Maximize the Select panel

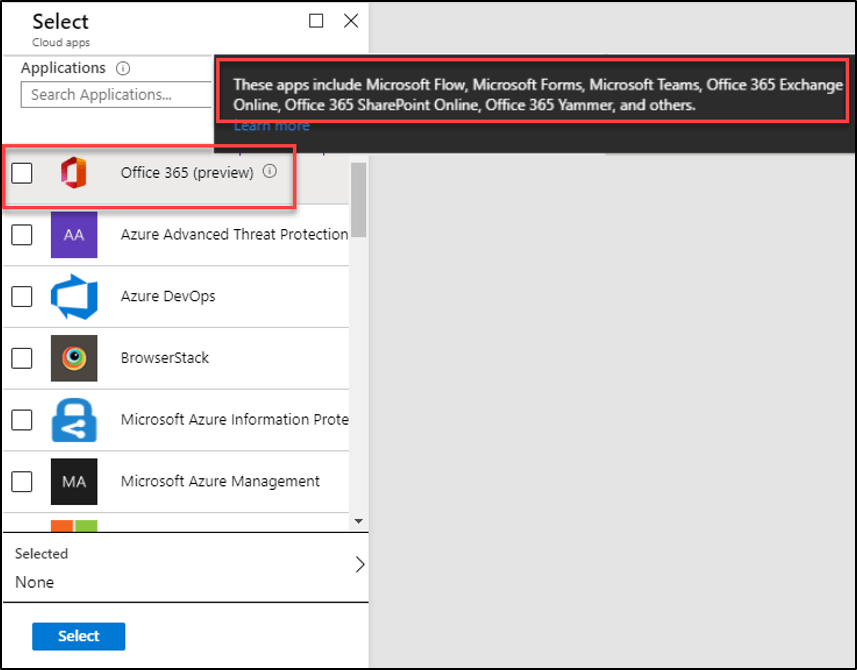tap(316, 21)
